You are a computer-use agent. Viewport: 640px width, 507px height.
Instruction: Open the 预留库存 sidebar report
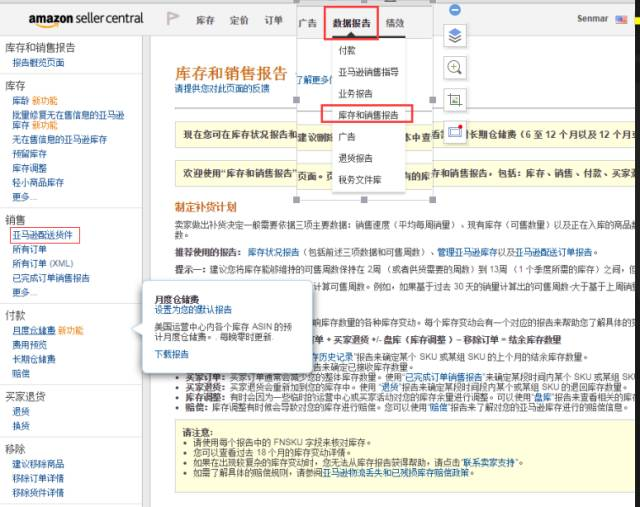coord(29,154)
